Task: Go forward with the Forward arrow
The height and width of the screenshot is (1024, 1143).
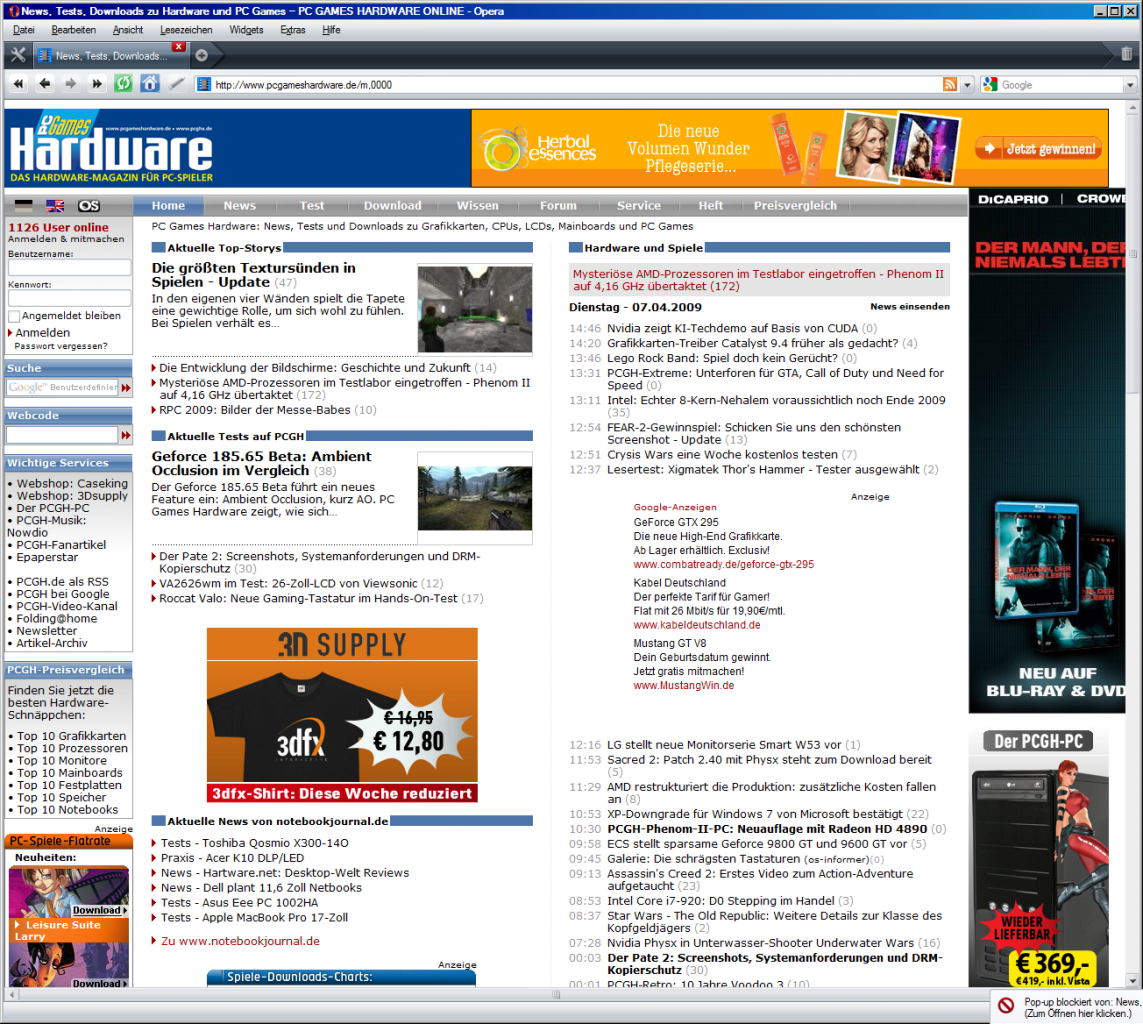Action: 71,85
